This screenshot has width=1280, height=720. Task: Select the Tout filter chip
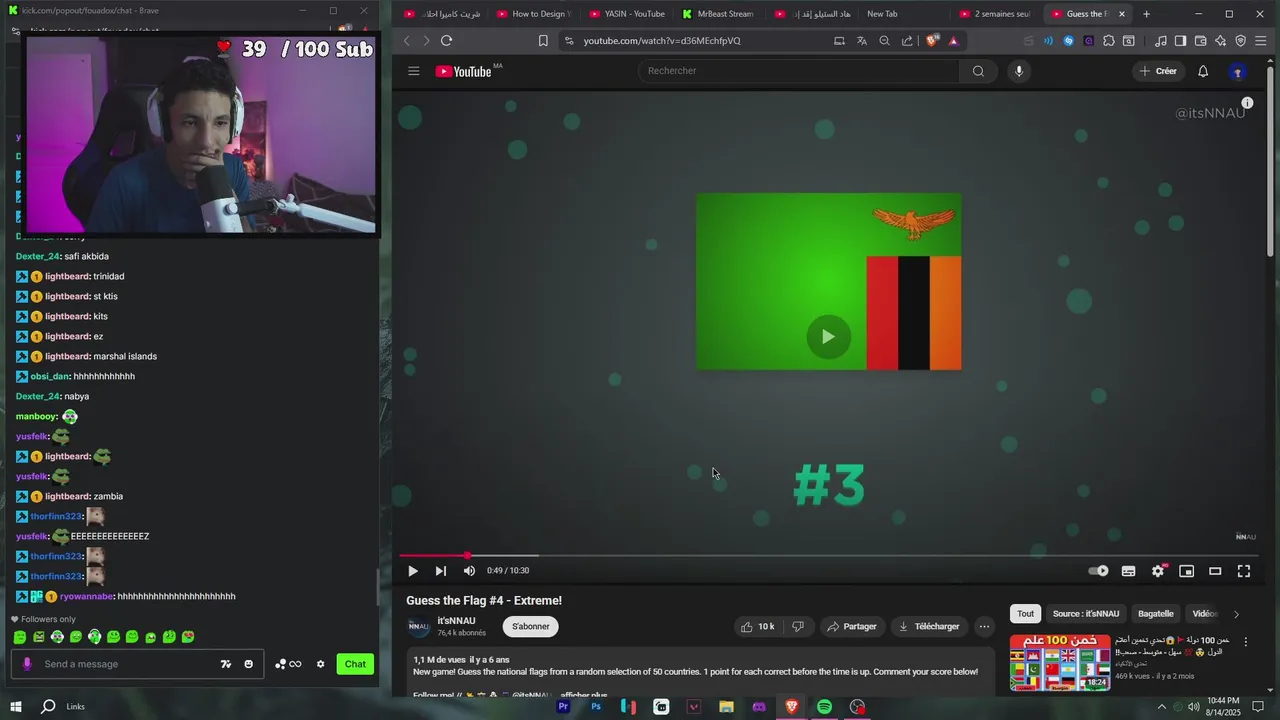pyautogui.click(x=1026, y=614)
